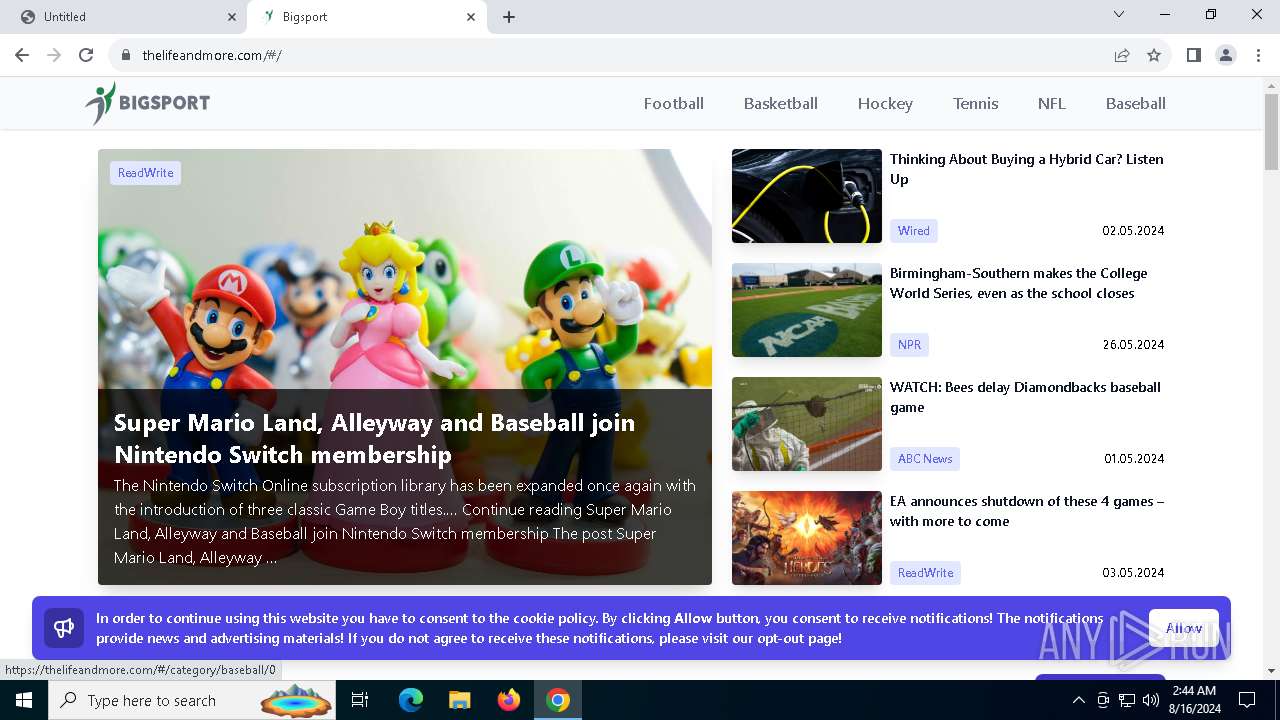Click Allow in the cookie banner
The height and width of the screenshot is (720, 1280).
pyautogui.click(x=1184, y=628)
